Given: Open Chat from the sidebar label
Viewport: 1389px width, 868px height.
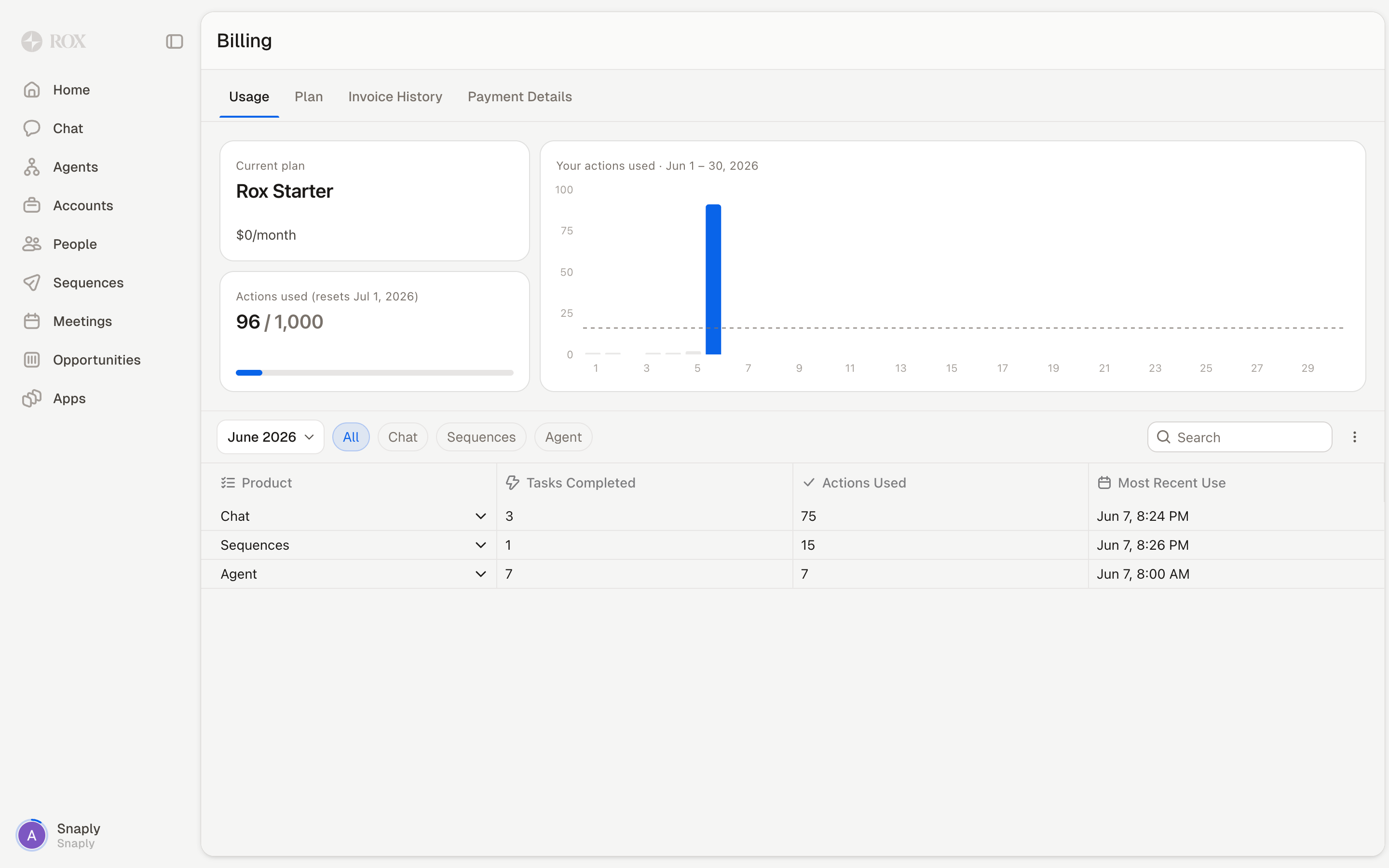Looking at the screenshot, I should coord(68,128).
